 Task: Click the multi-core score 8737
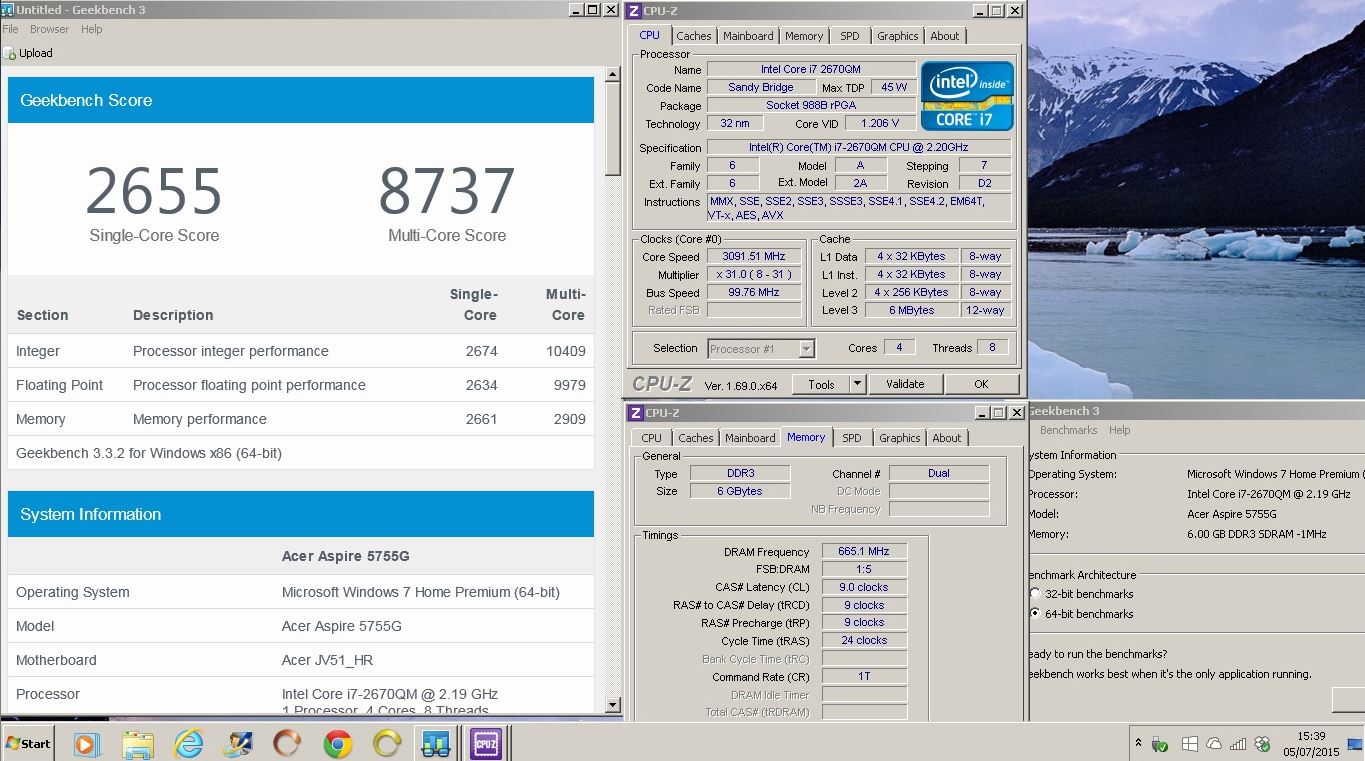click(x=447, y=191)
